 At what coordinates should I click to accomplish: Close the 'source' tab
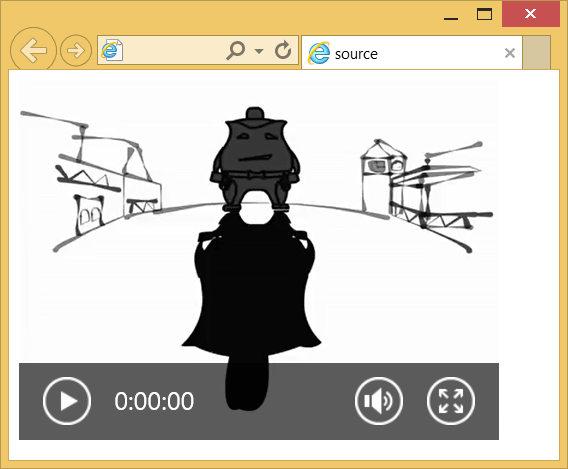pyautogui.click(x=510, y=53)
